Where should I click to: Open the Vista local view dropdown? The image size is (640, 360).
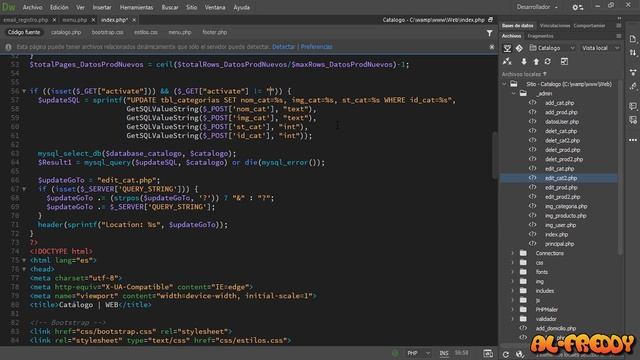click(x=600, y=48)
